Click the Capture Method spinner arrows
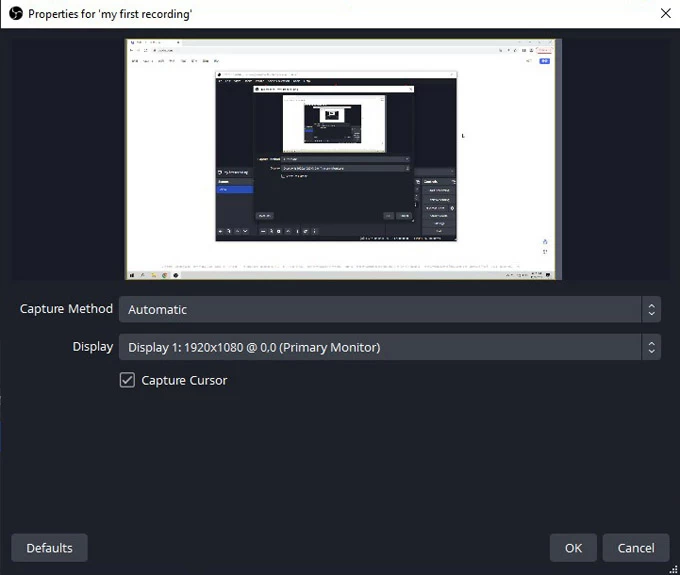 tap(651, 310)
